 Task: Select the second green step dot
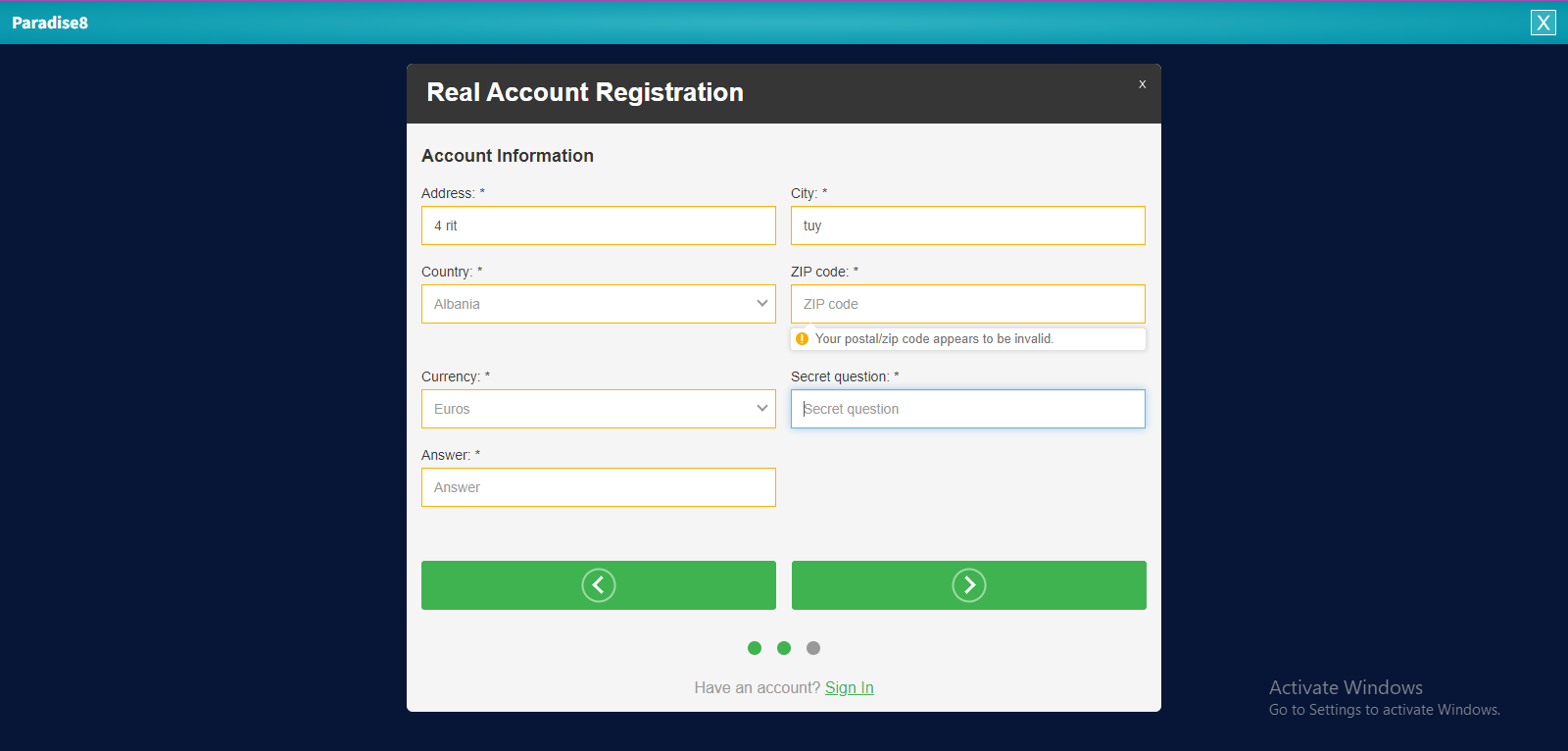click(784, 648)
